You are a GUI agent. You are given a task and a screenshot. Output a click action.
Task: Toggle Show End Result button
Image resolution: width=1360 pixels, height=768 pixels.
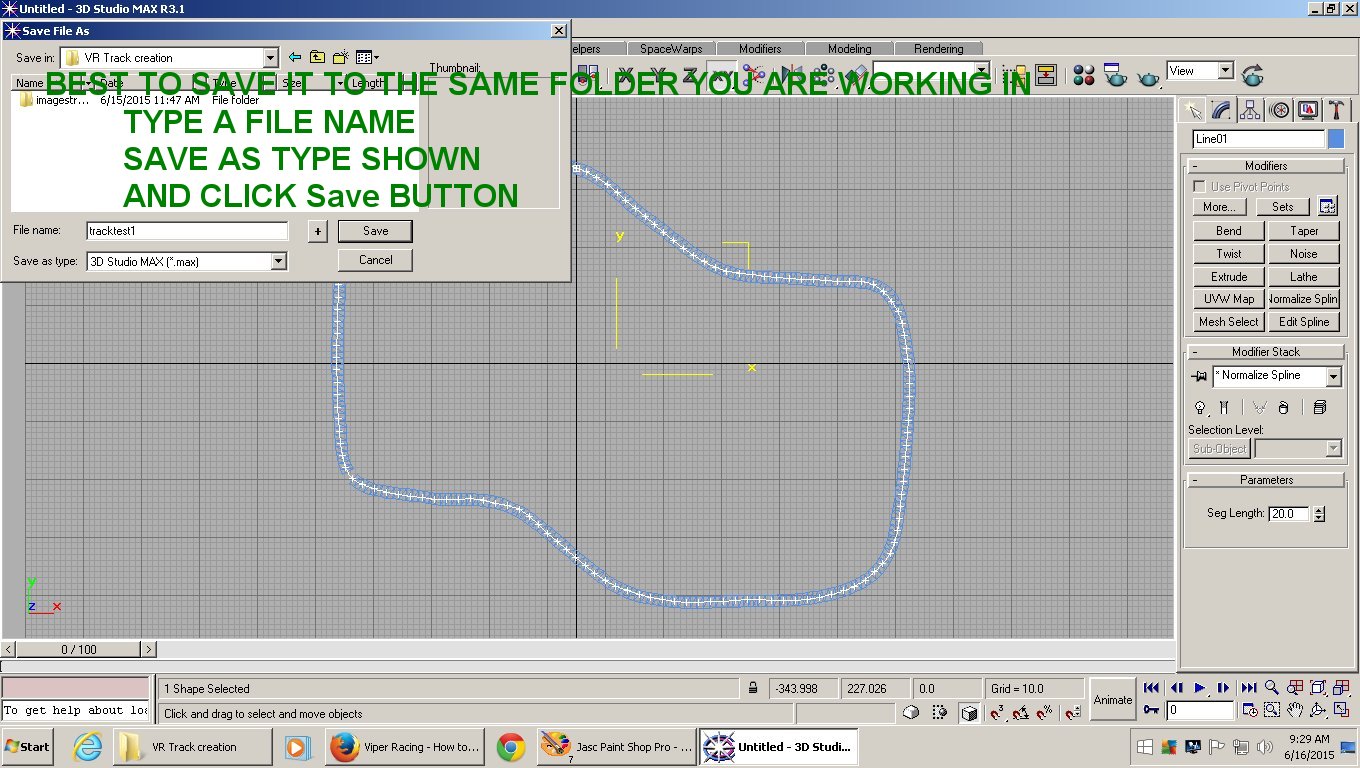click(1223, 408)
